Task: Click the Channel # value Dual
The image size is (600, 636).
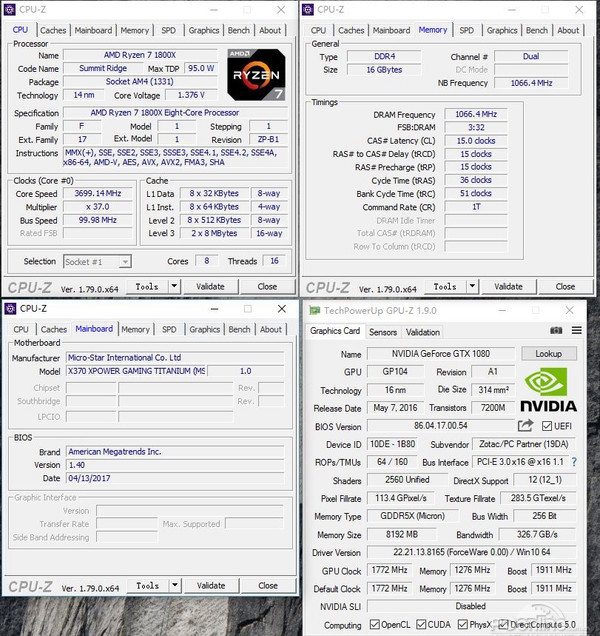Action: [531, 56]
